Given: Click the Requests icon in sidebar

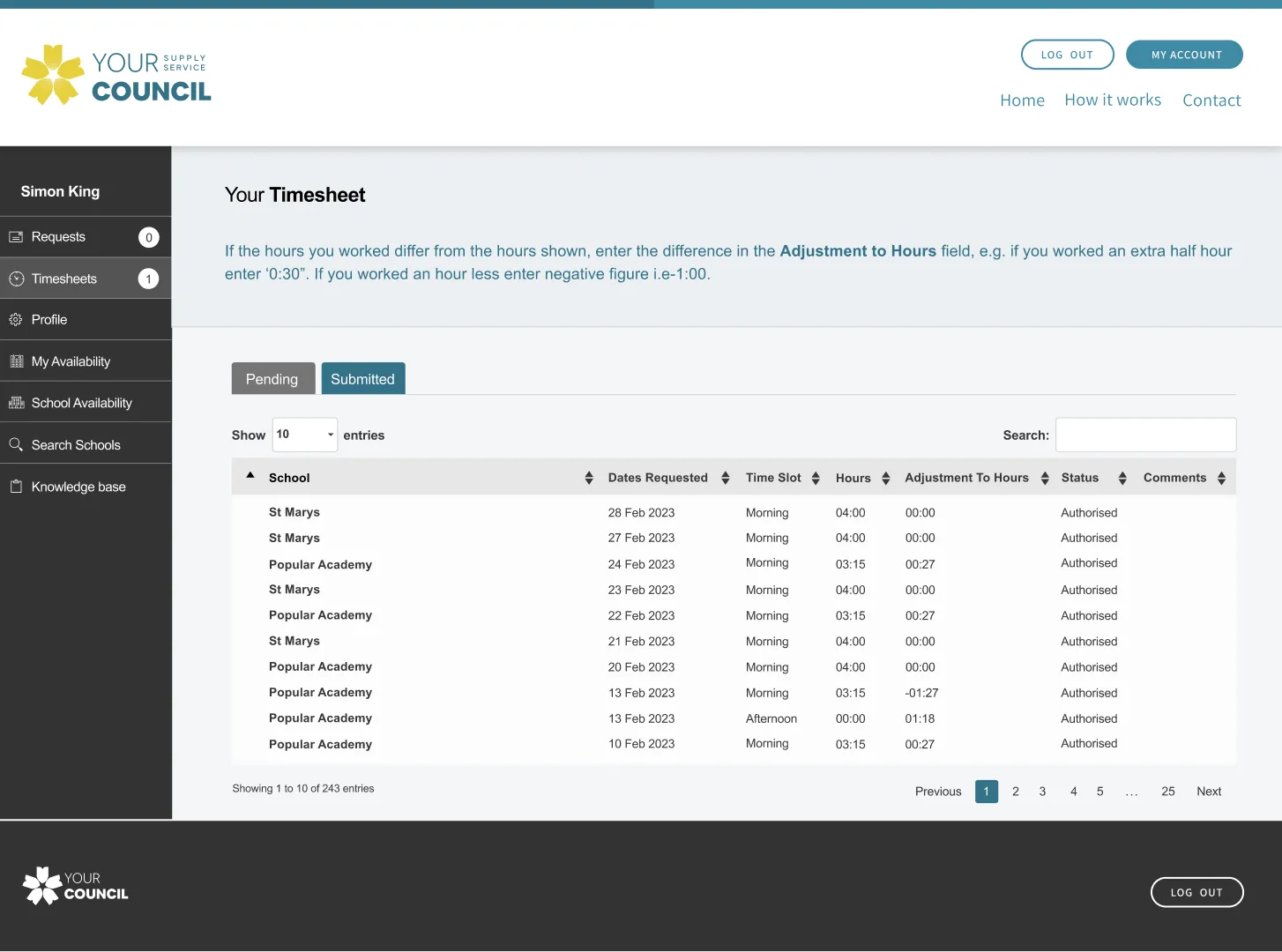Looking at the screenshot, I should (16, 237).
